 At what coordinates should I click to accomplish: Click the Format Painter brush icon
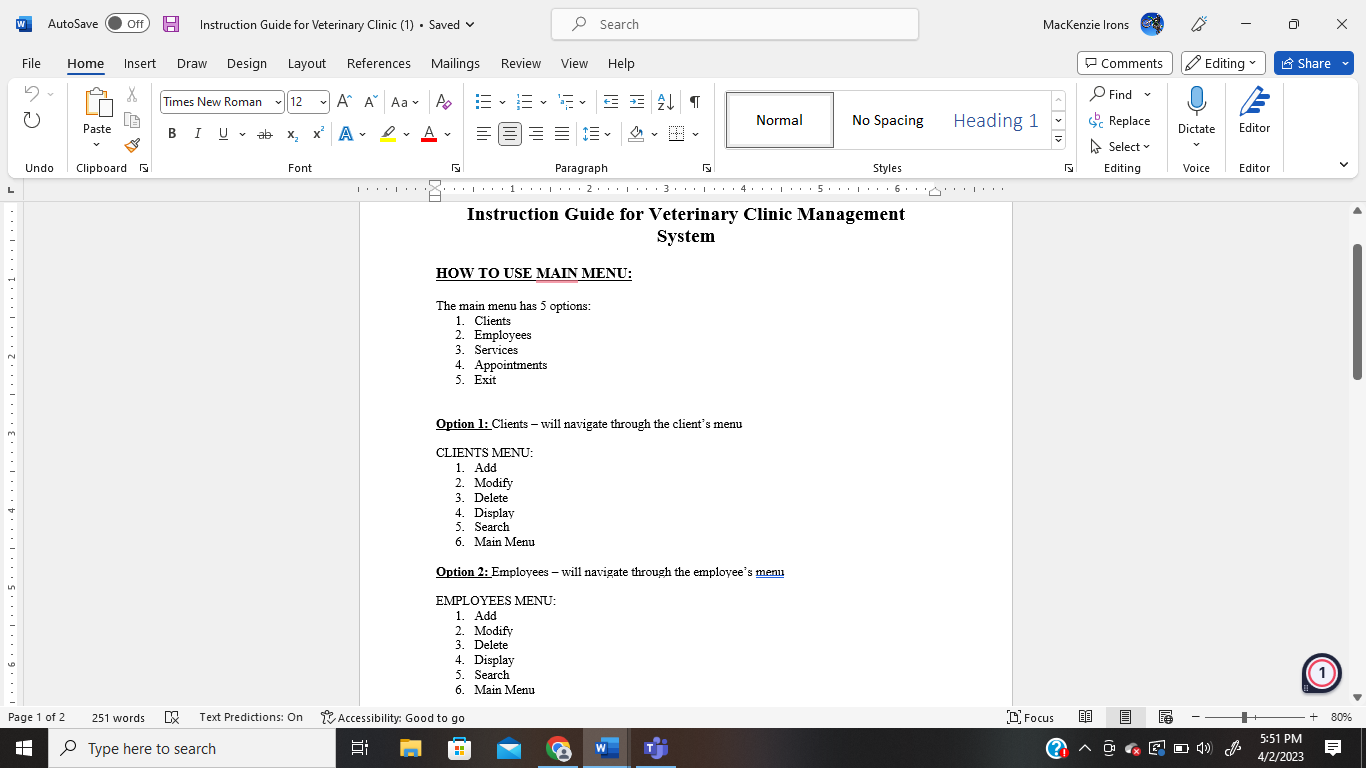click(x=132, y=145)
